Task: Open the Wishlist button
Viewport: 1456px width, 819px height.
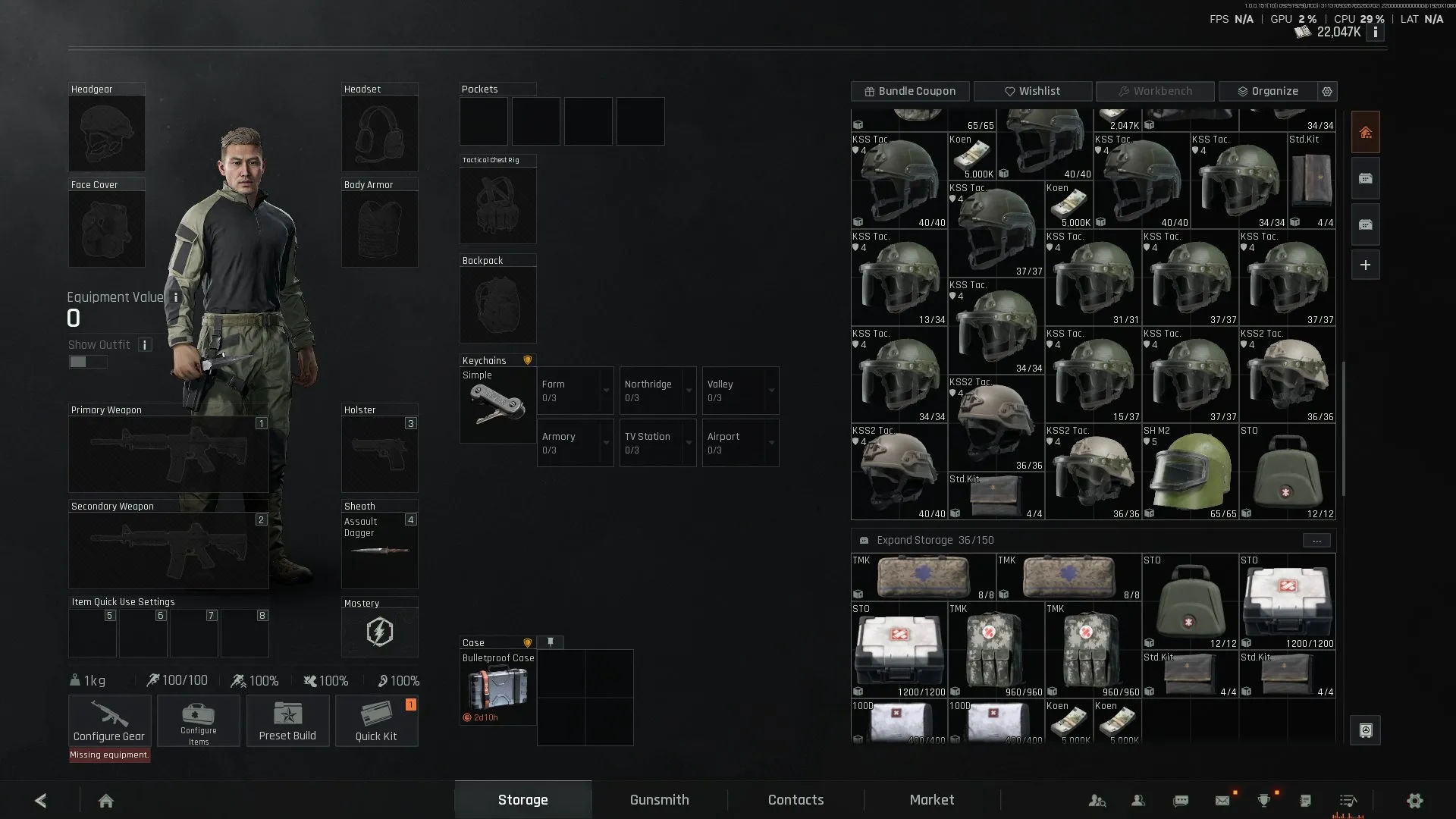Action: (x=1033, y=91)
